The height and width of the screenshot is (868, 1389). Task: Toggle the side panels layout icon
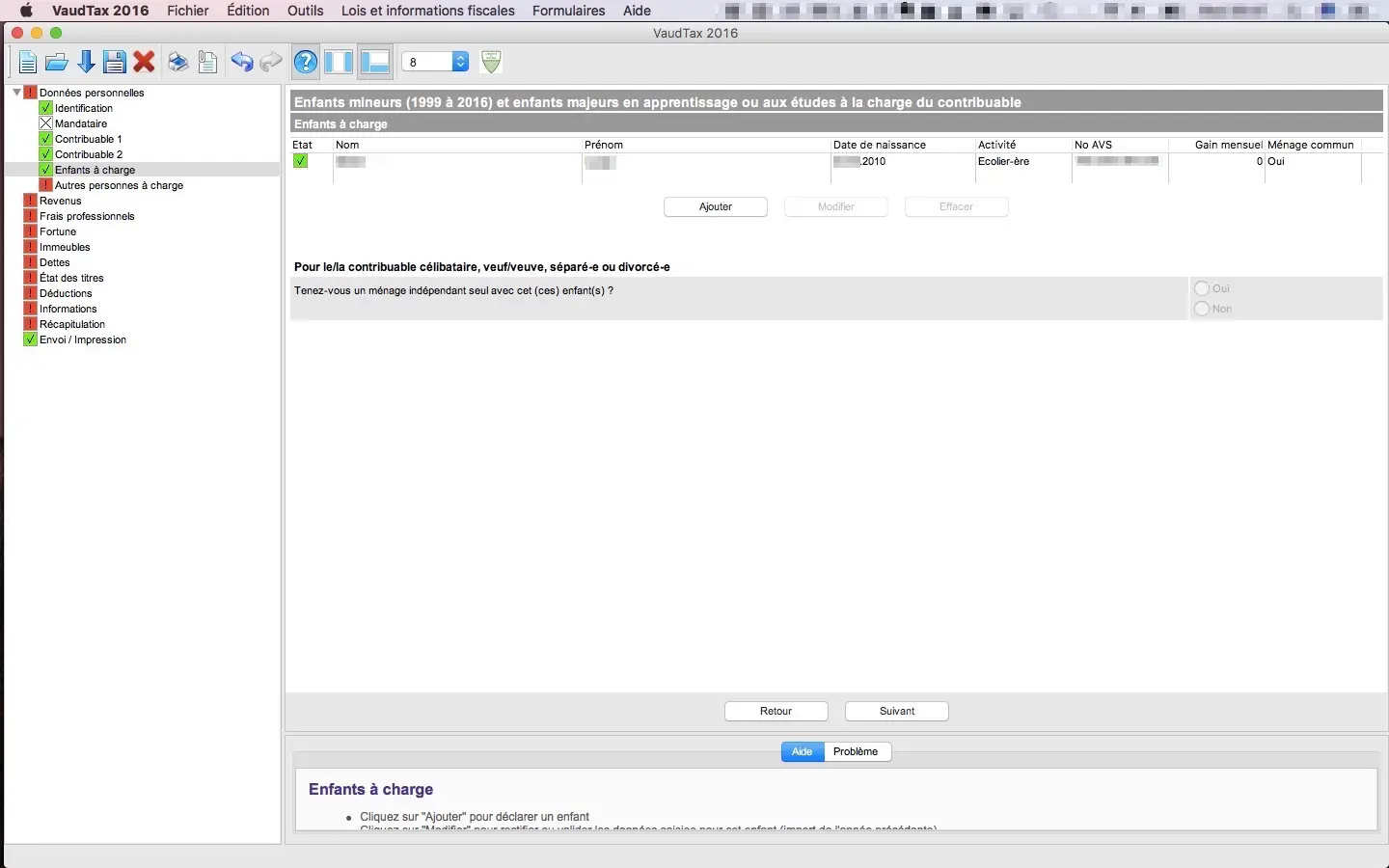pos(339,63)
